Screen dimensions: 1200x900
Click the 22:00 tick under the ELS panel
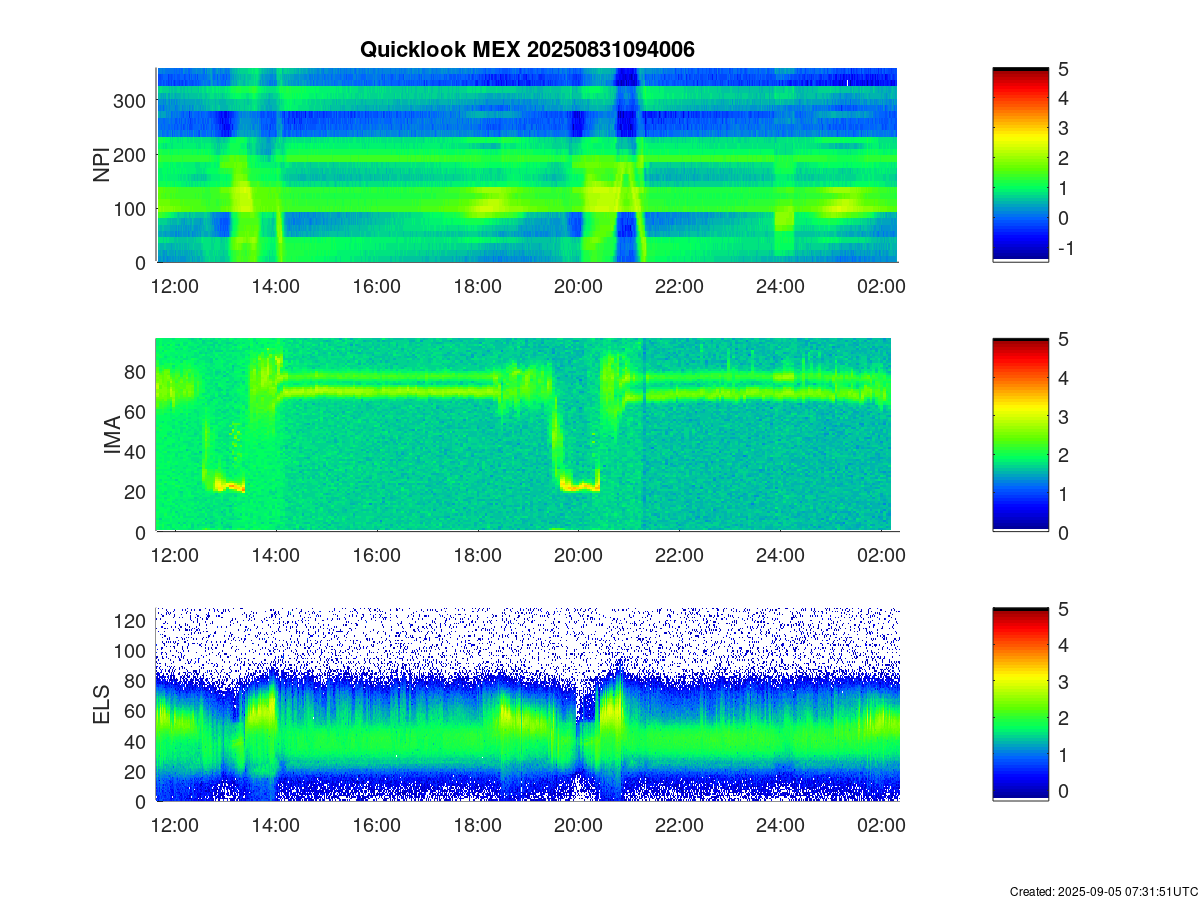pos(679,826)
